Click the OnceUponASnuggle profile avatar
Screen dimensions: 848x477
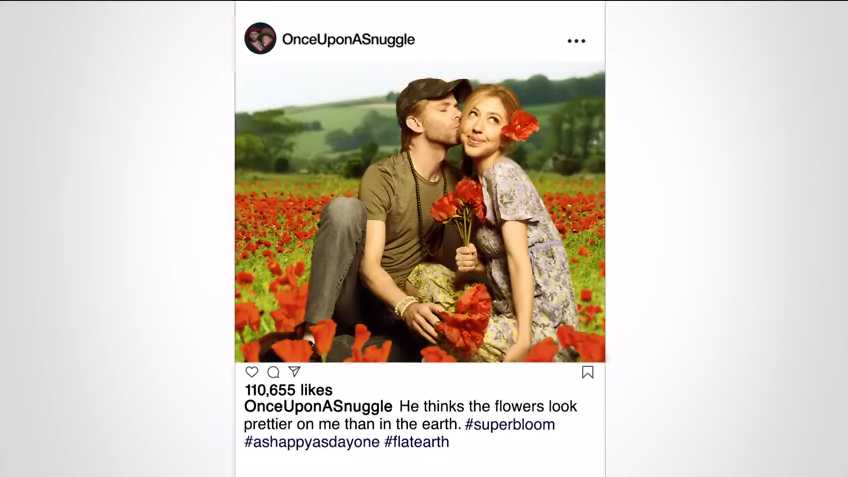260,39
